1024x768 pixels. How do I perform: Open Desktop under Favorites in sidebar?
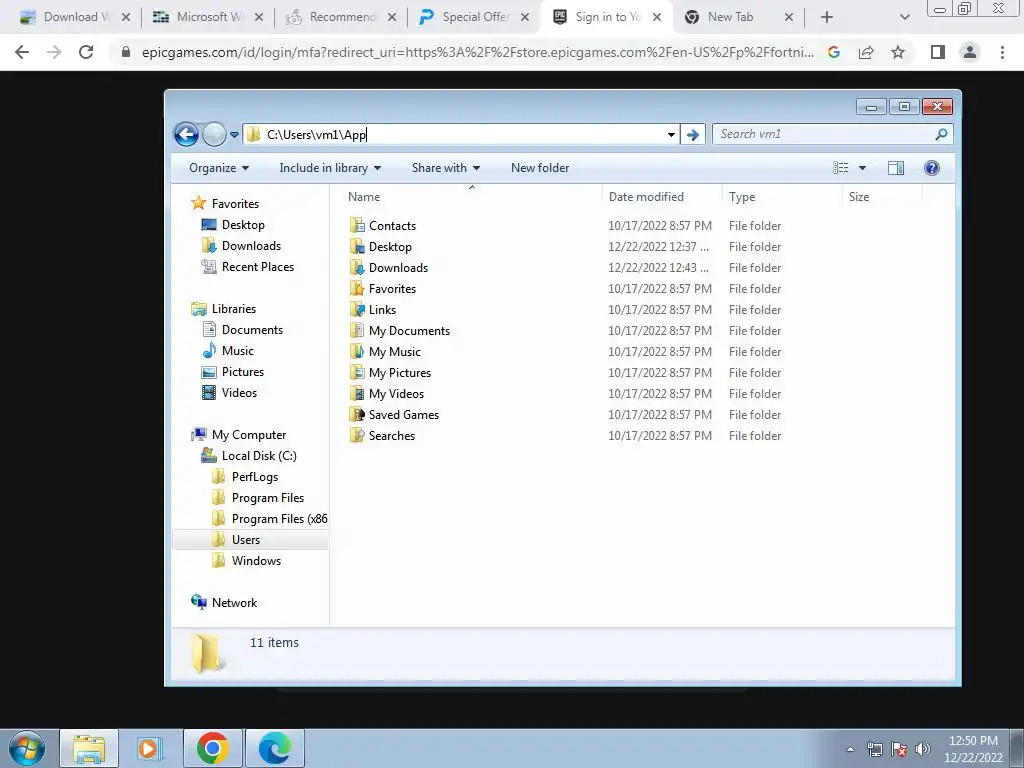click(243, 225)
